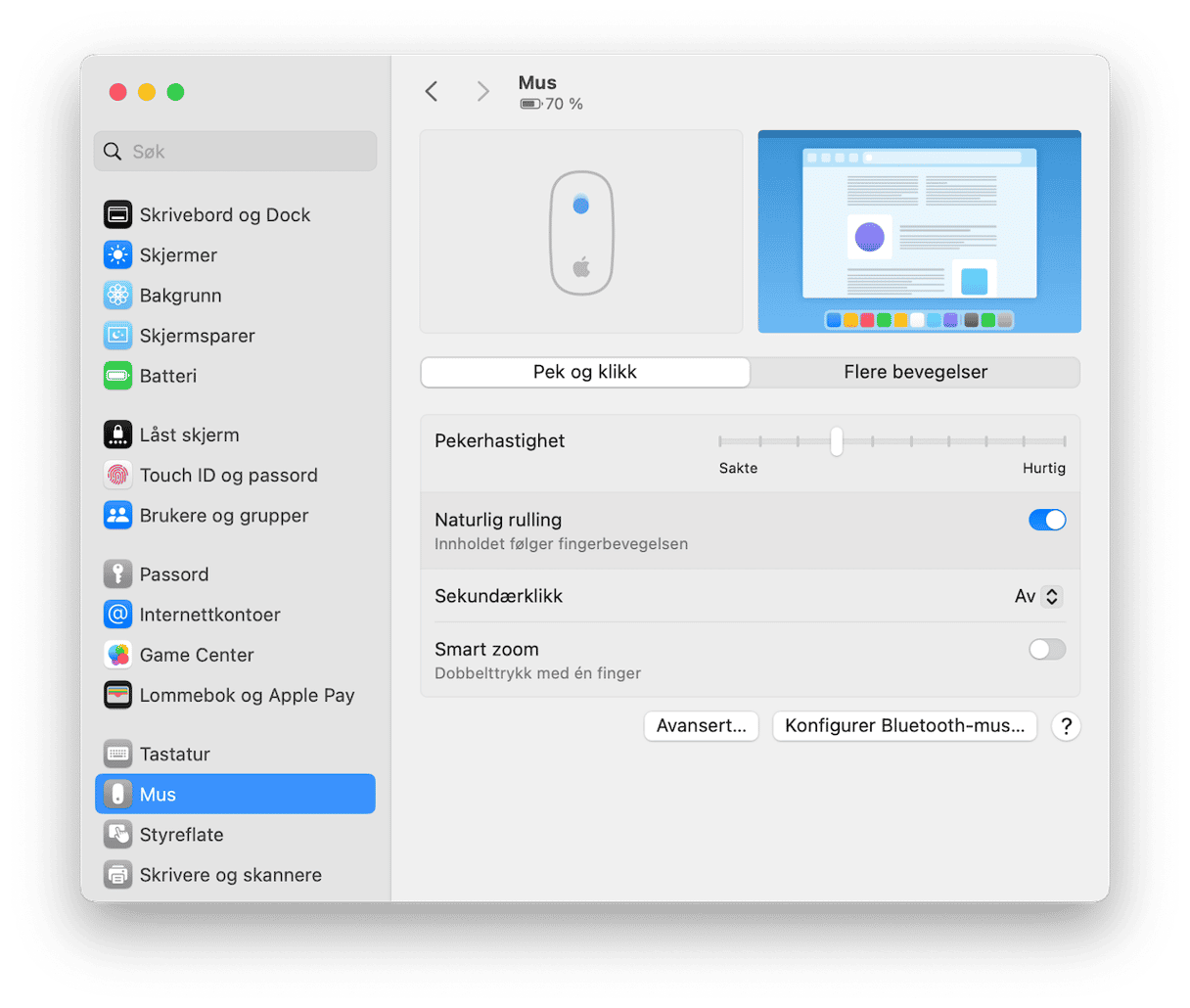Click the battery icon next to 70 %
The width and height of the screenshot is (1190, 1008).
[530, 104]
